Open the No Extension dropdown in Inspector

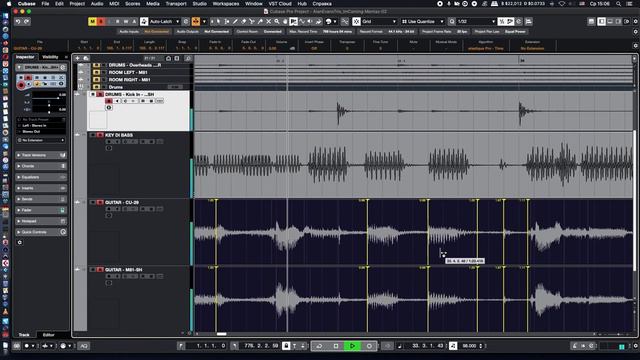41,140
